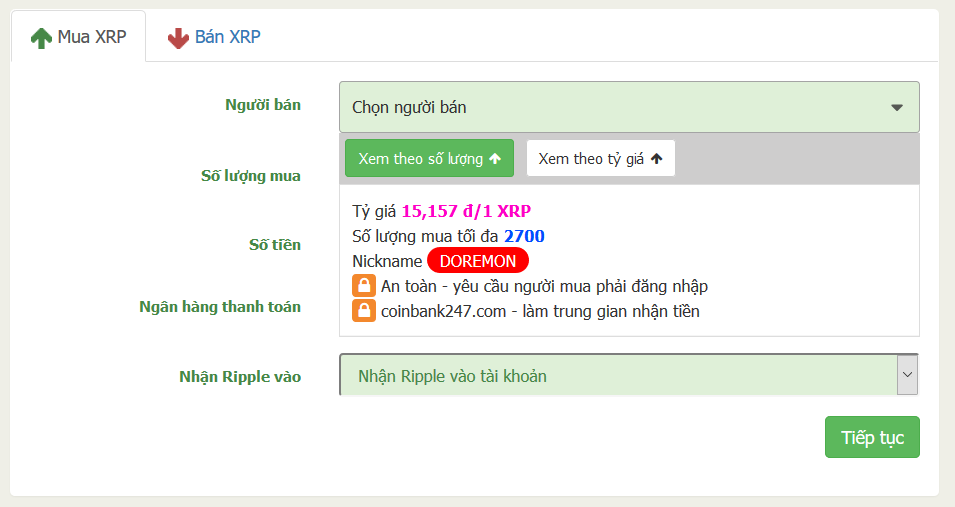Open the Chọn người bán dropdown
The height and width of the screenshot is (507, 955).
pos(629,107)
